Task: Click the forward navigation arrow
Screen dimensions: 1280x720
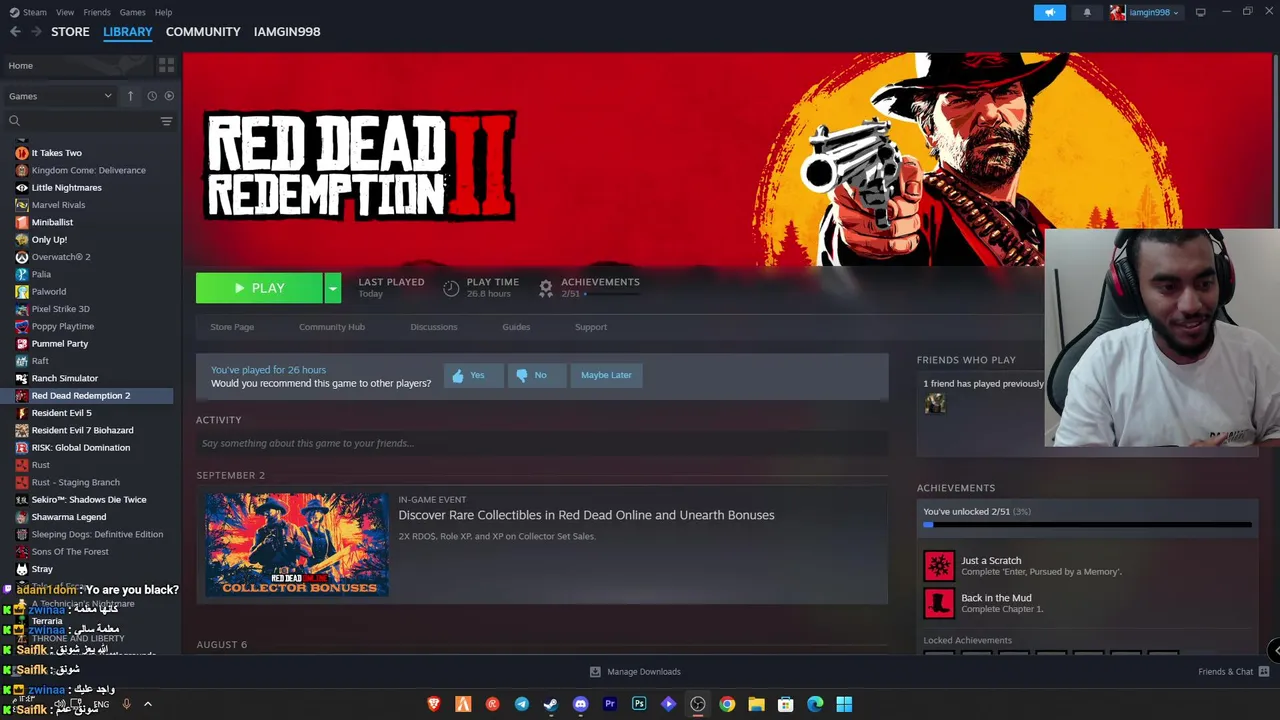Action: [x=36, y=32]
